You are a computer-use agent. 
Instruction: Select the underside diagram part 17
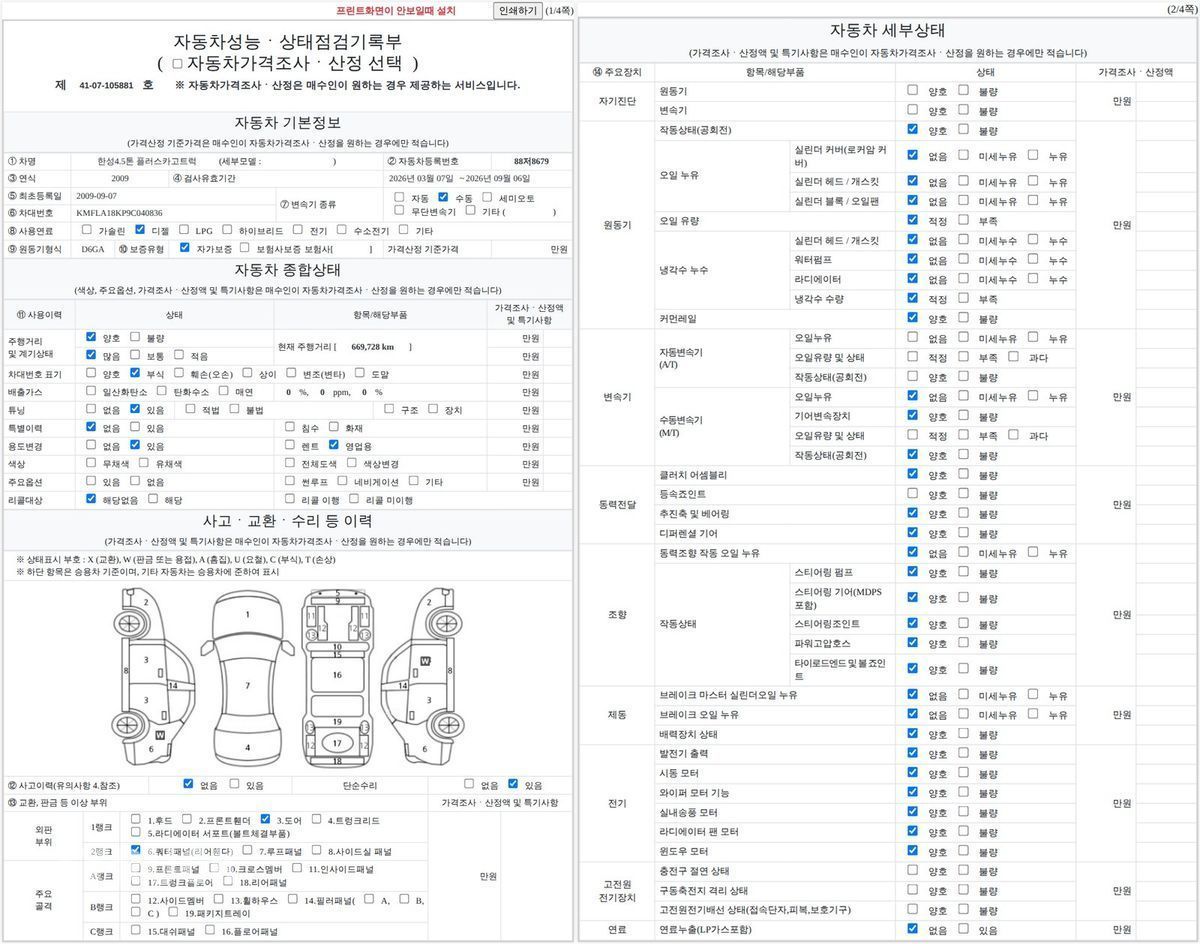[x=337, y=743]
